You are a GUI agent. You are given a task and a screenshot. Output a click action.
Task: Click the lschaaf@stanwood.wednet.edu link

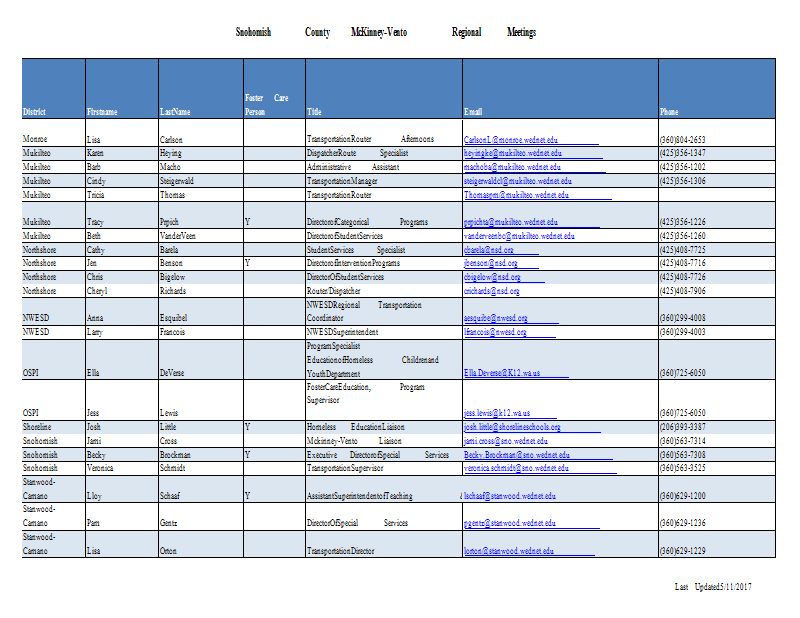pyautogui.click(x=510, y=496)
